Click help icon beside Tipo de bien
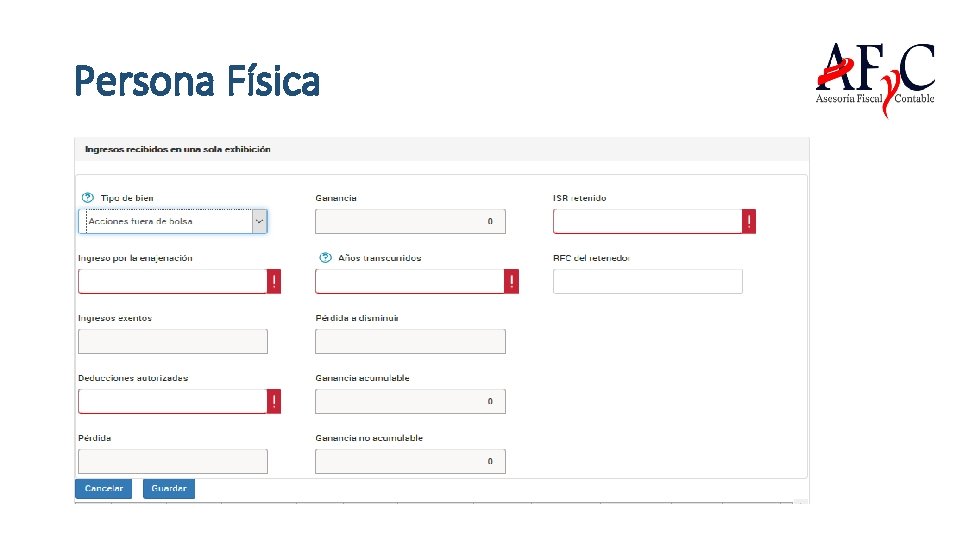This screenshot has height=540, width=960. [87, 198]
